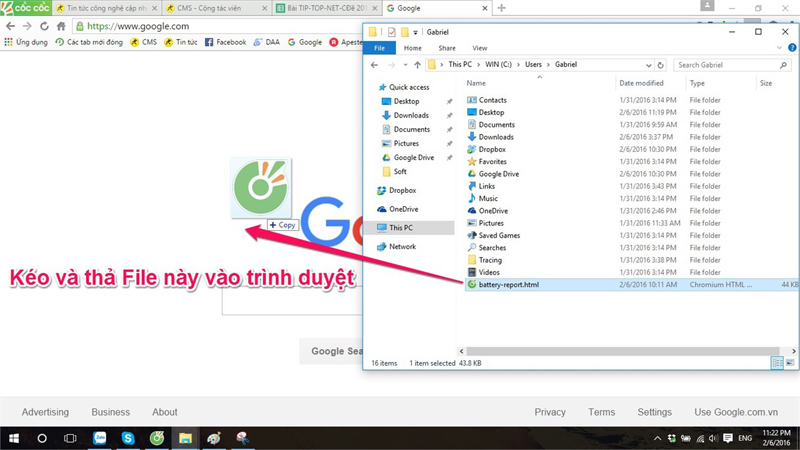Open Quick Access Toolbar customize dropdown
The height and width of the screenshot is (450, 800).
[x=416, y=33]
